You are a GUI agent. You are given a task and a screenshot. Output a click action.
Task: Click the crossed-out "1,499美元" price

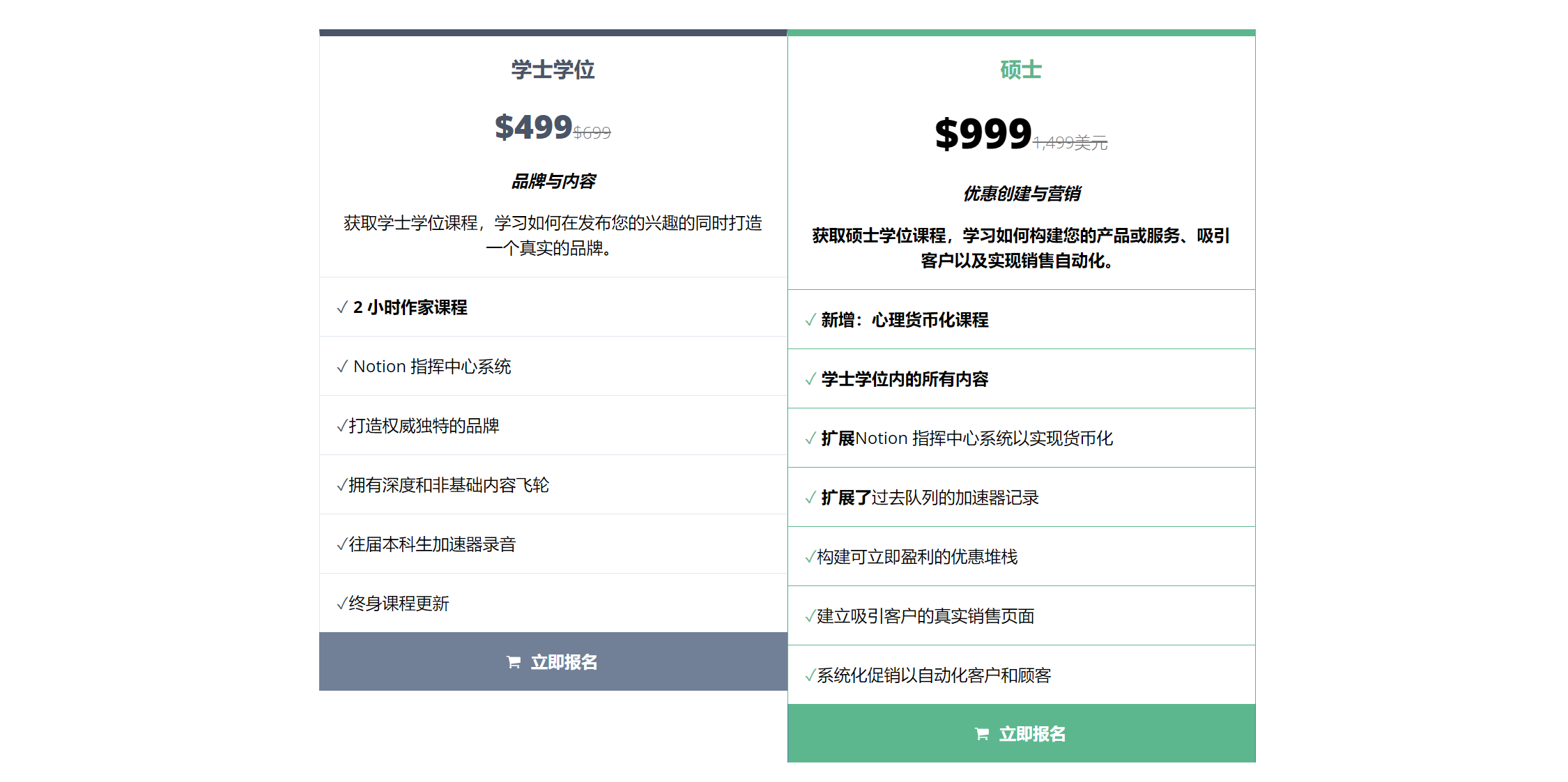point(1070,143)
